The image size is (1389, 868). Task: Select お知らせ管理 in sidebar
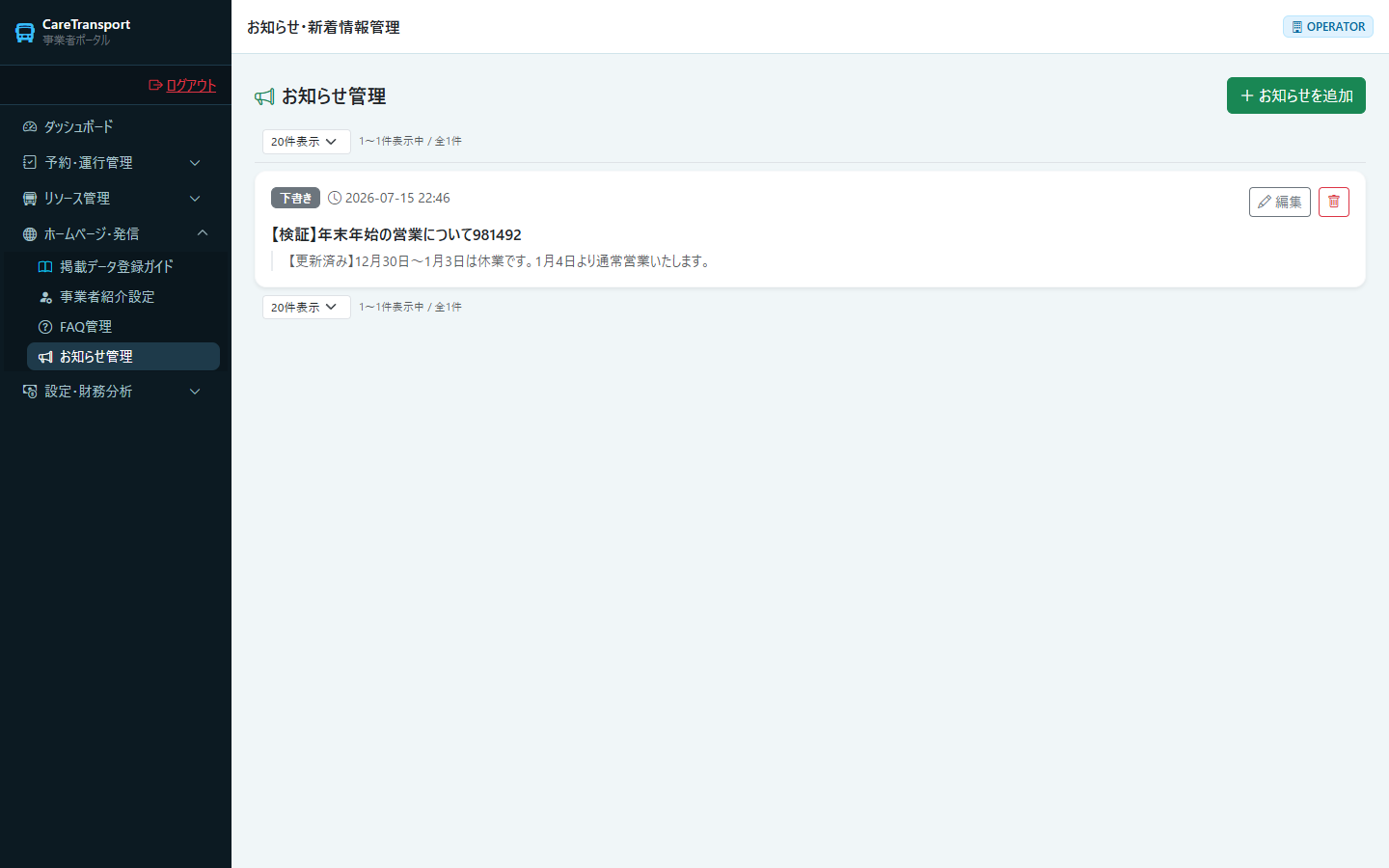click(x=123, y=357)
